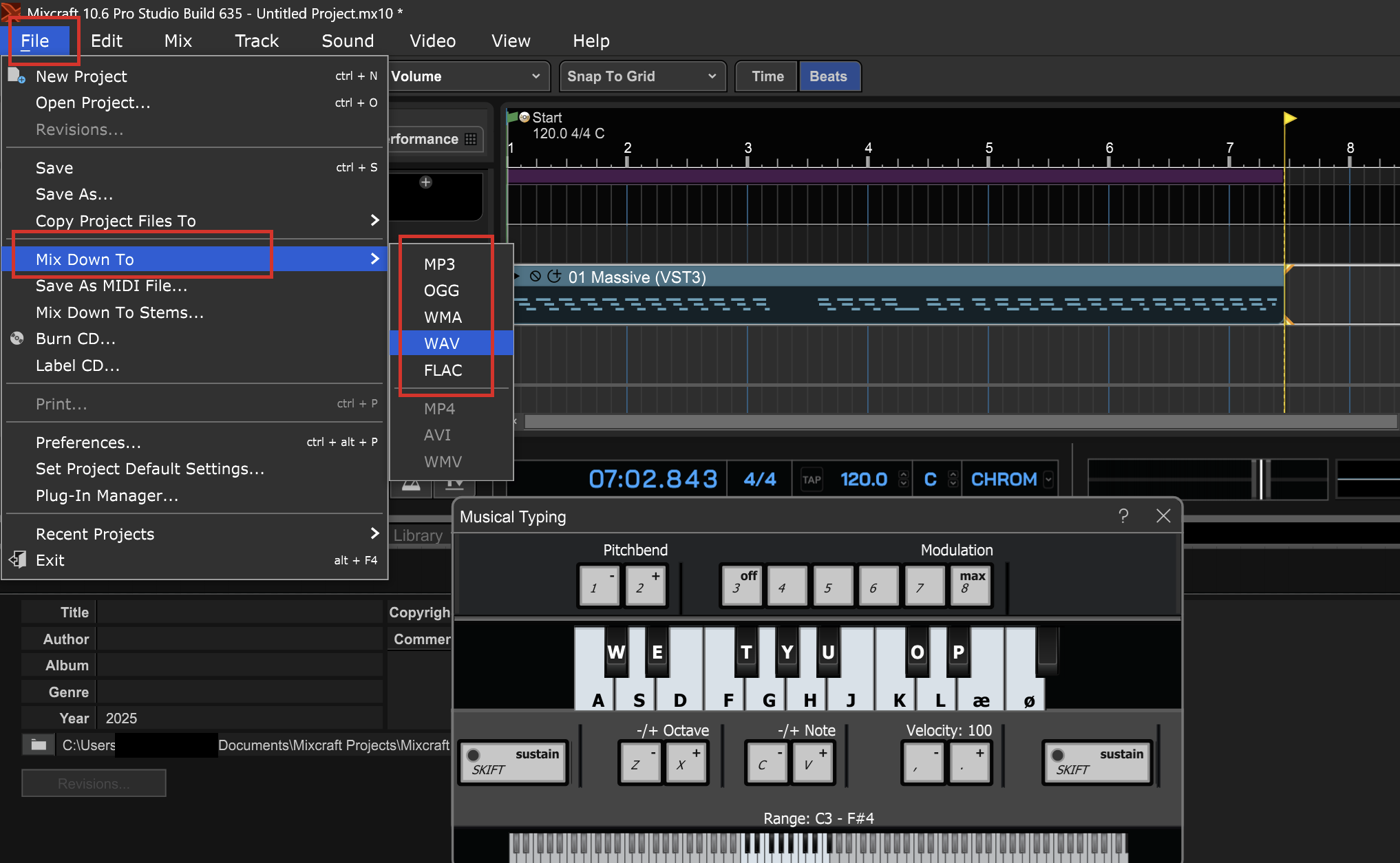Viewport: 1400px width, 863px height.
Task: Click the folder icon beside project path
Action: (39, 745)
